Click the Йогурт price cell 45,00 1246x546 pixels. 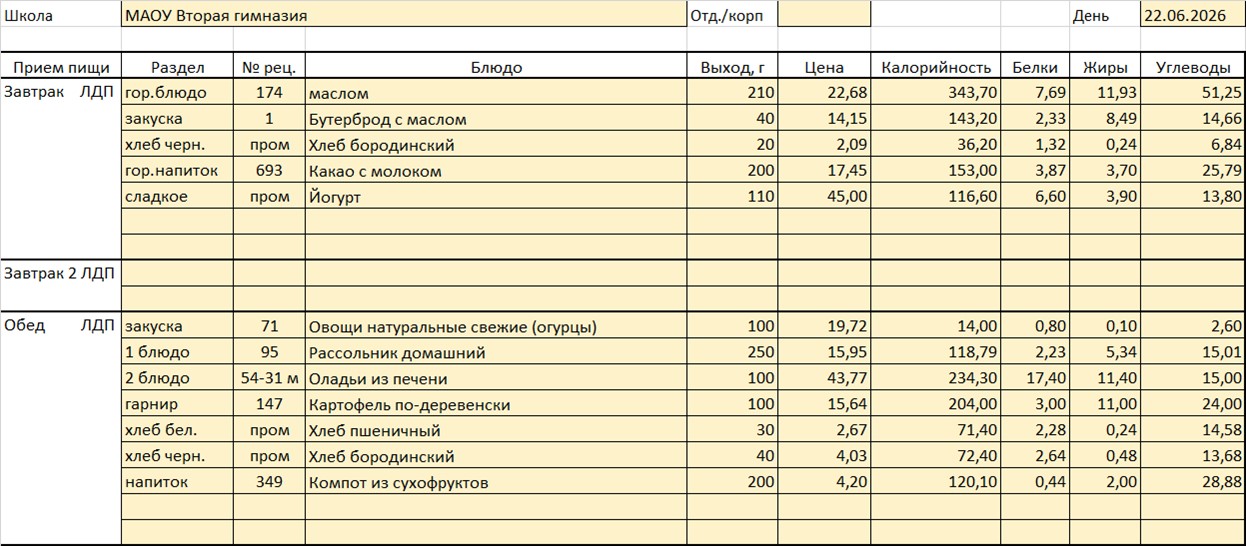(824, 197)
